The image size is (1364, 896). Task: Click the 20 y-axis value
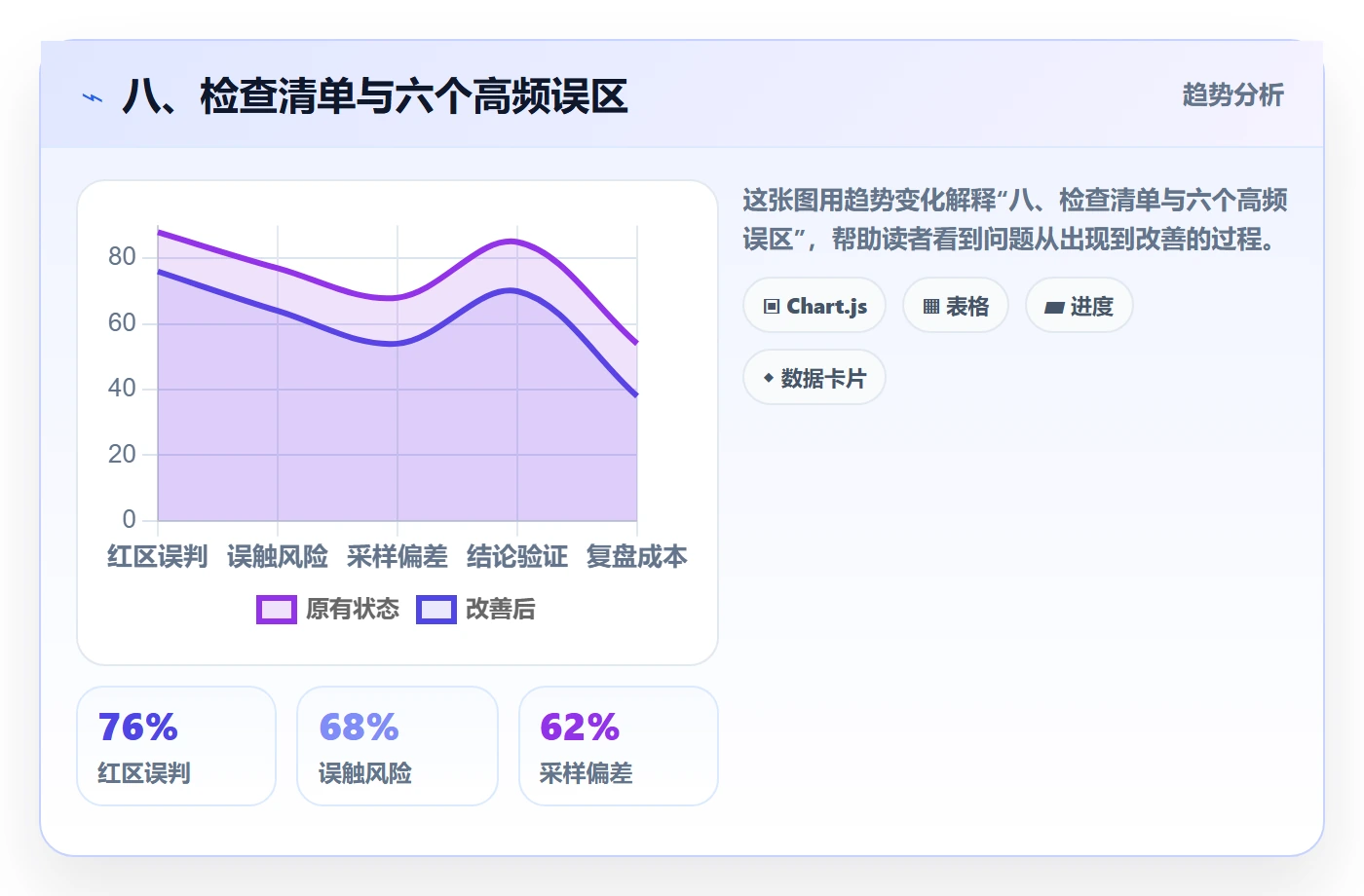[122, 454]
